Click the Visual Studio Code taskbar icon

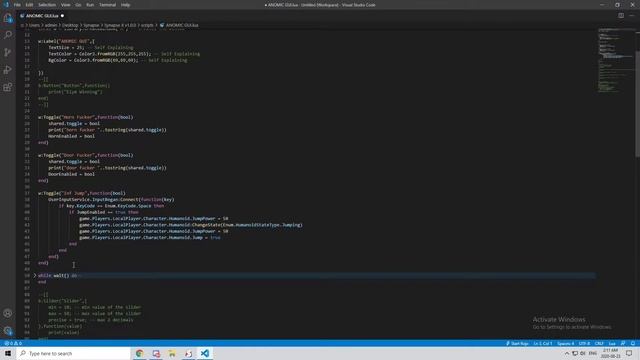pos(205,353)
